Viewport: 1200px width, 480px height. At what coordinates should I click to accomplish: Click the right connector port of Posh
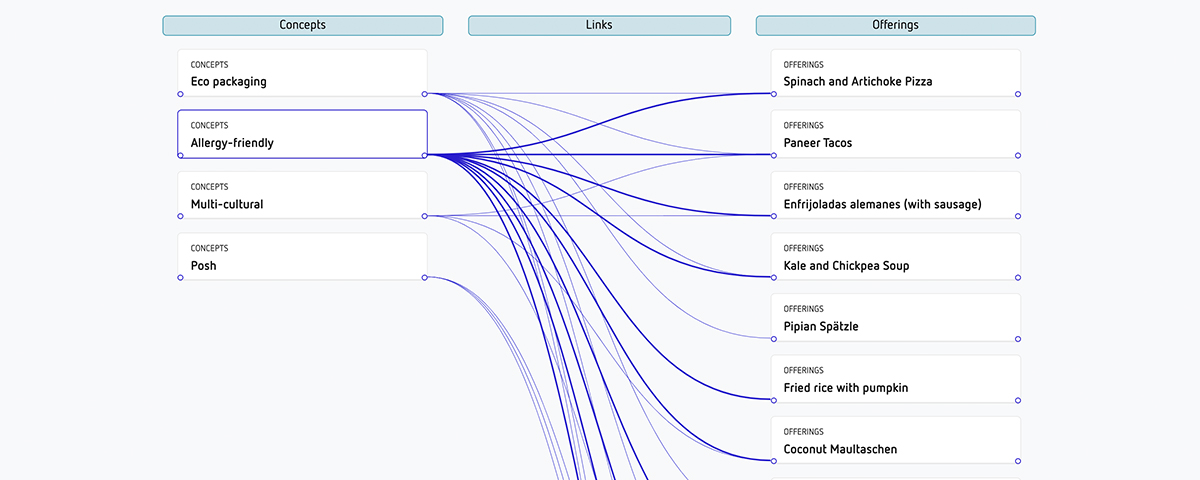pos(425,277)
